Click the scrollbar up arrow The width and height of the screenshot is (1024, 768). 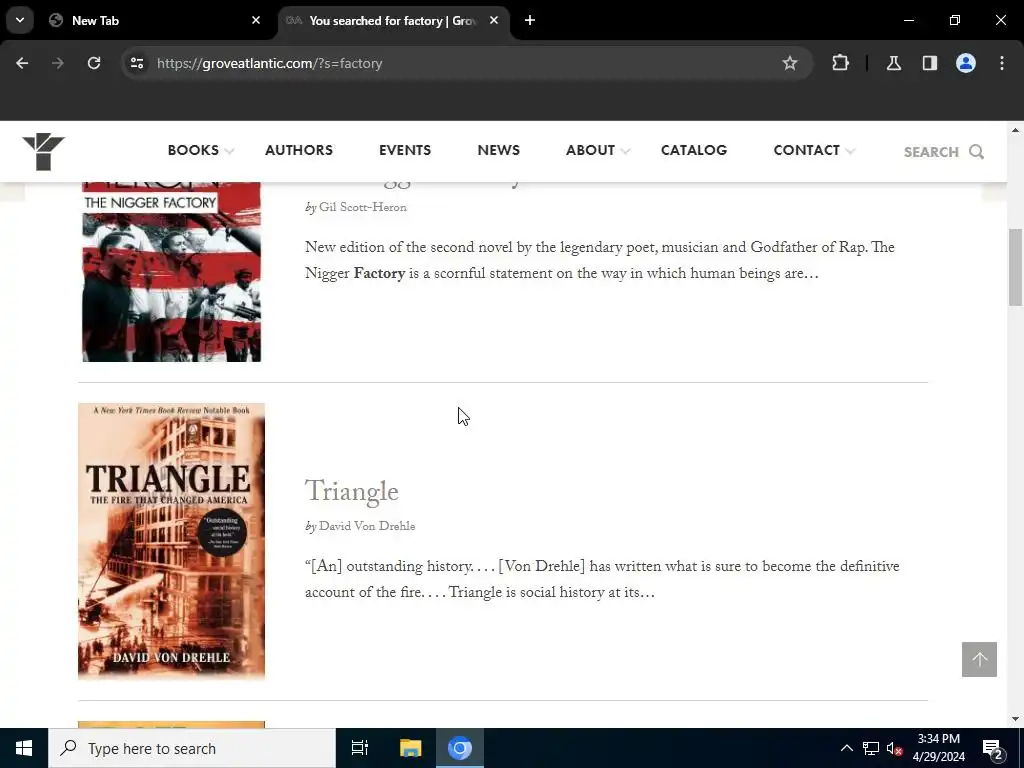click(x=1016, y=130)
